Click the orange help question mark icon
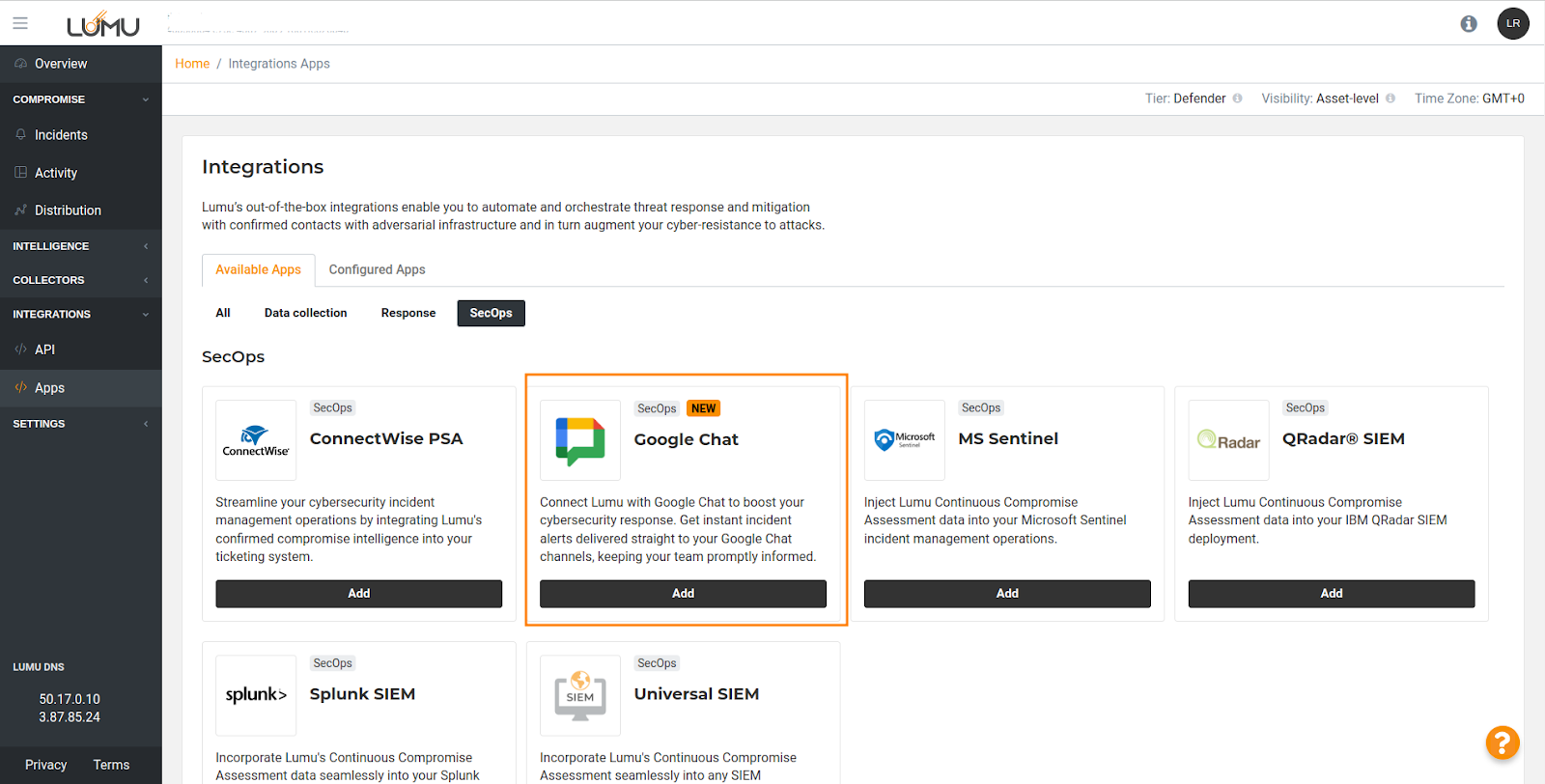Image resolution: width=1545 pixels, height=784 pixels. pos(1502,742)
